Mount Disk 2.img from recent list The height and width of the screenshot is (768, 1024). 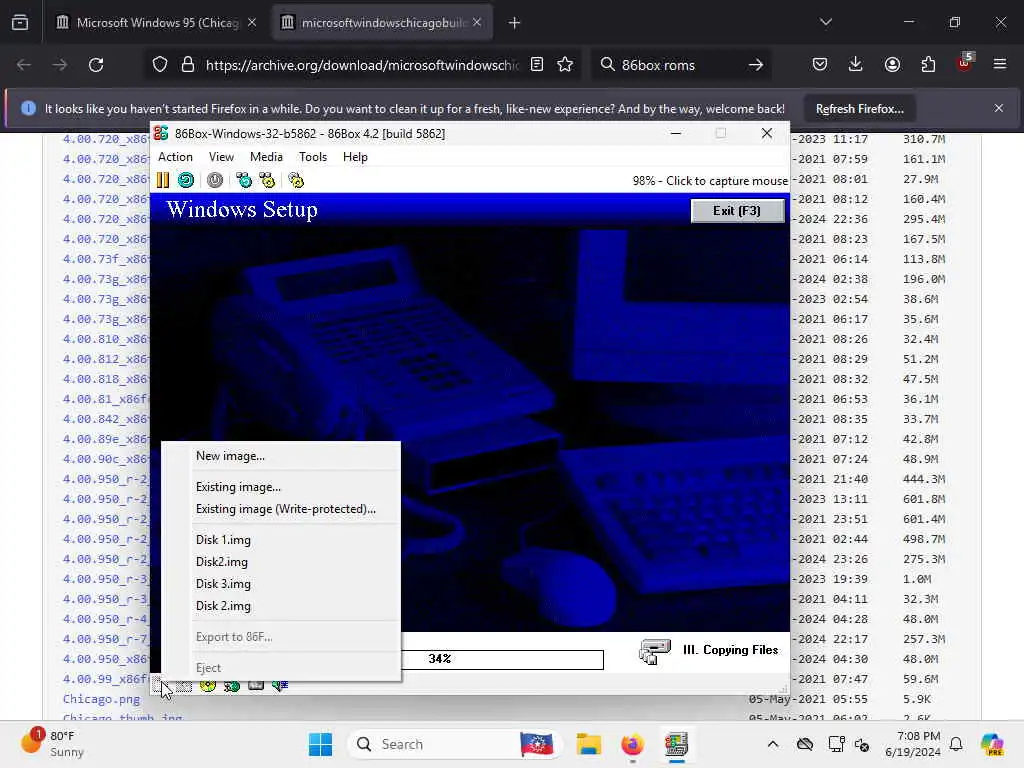pos(281,606)
